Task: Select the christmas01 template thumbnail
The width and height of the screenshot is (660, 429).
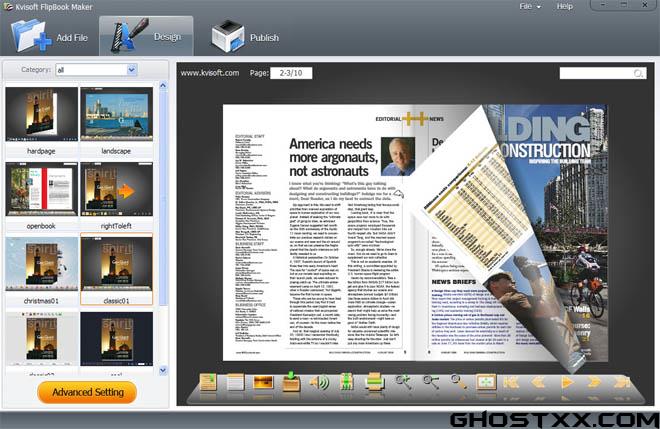Action: 41,264
